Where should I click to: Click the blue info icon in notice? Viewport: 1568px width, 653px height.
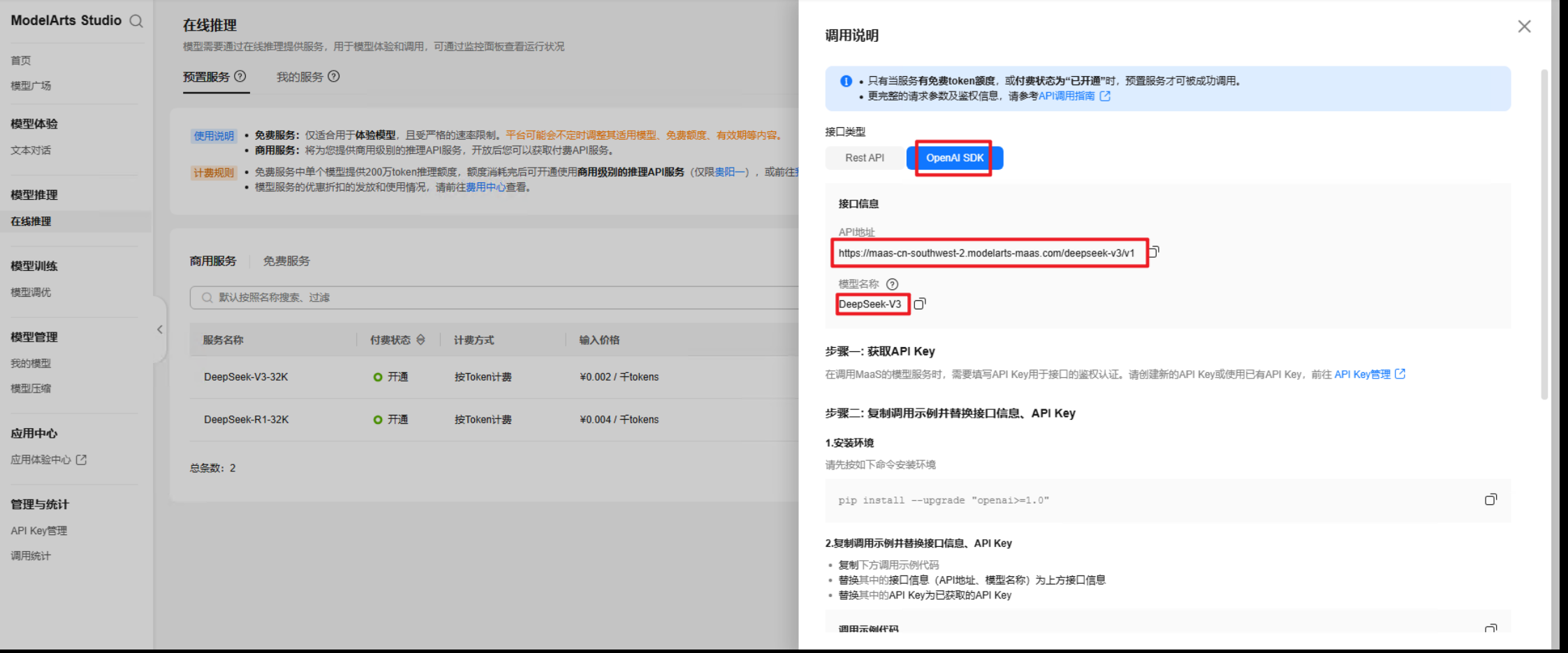pos(846,81)
